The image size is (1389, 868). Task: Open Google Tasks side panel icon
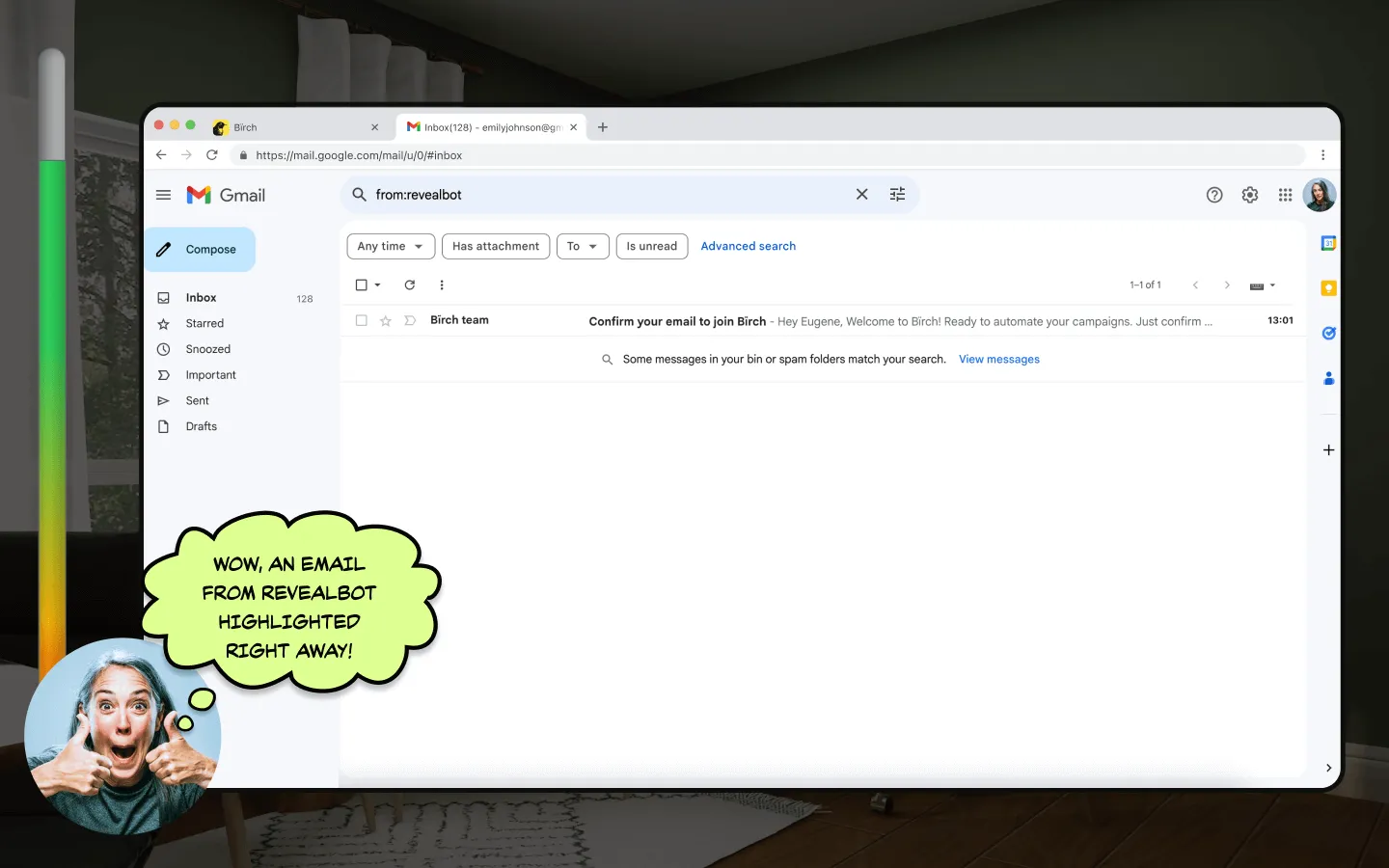pos(1328,333)
